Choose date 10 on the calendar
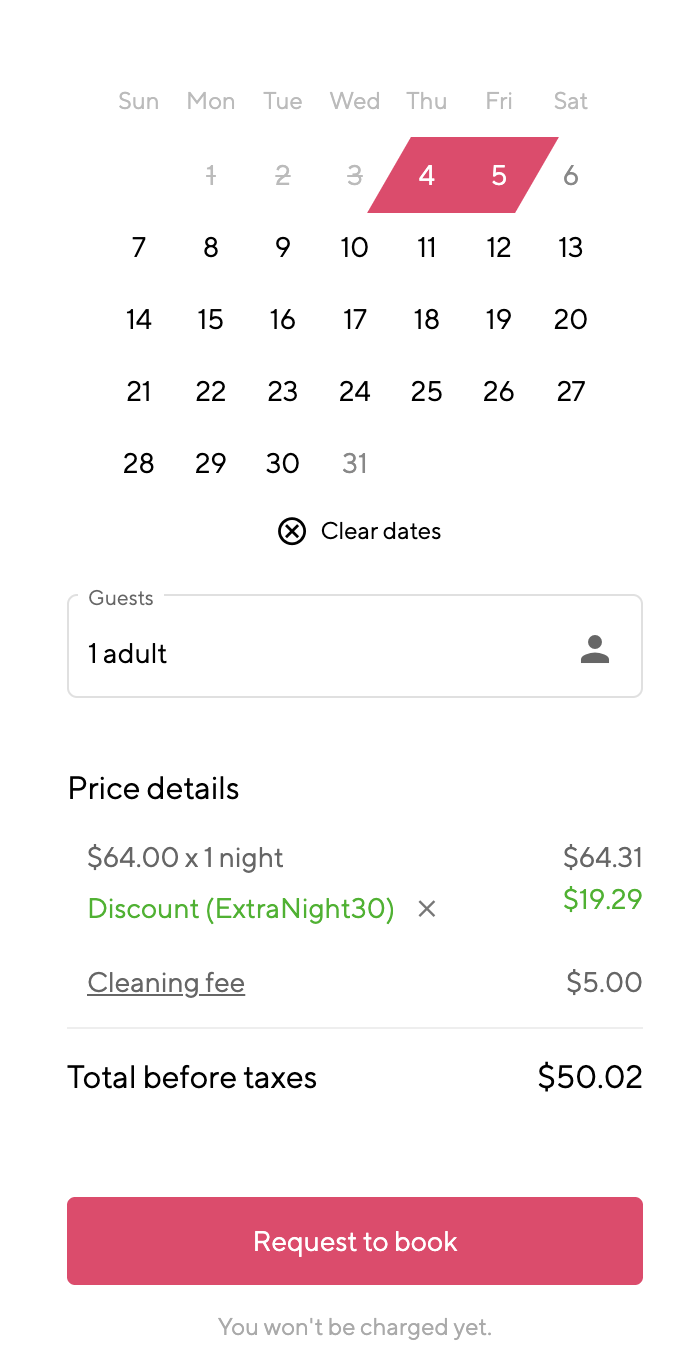 click(x=355, y=248)
